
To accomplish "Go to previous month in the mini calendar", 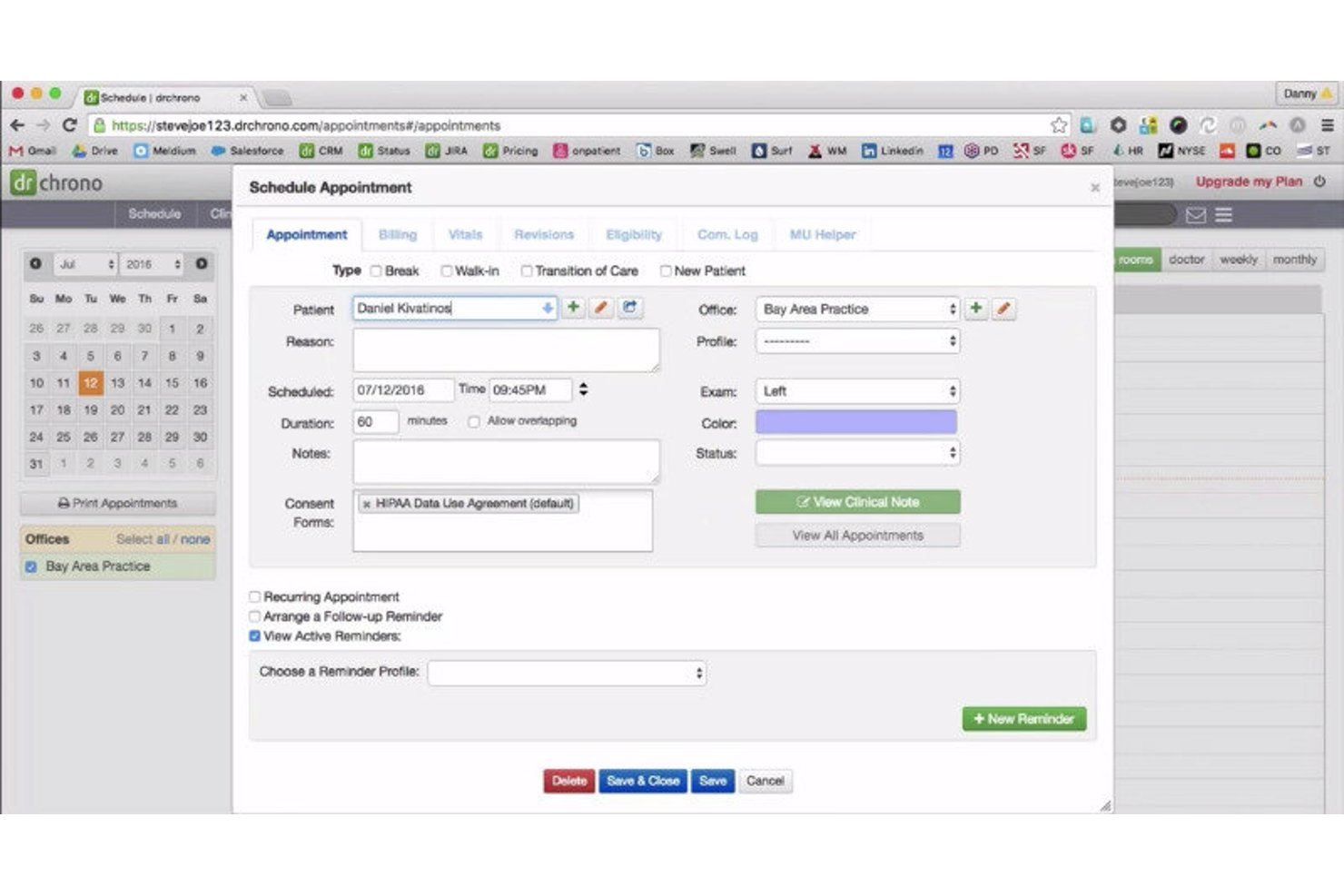I will tap(35, 264).
